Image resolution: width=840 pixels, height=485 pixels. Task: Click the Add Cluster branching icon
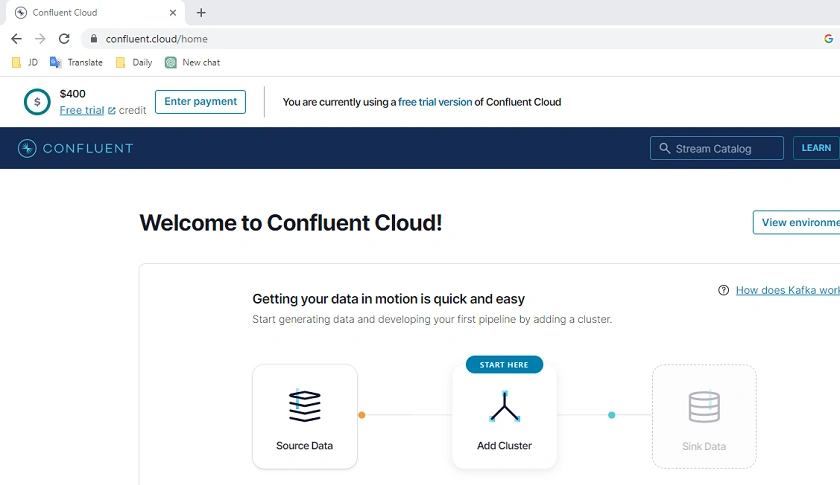tap(504, 407)
